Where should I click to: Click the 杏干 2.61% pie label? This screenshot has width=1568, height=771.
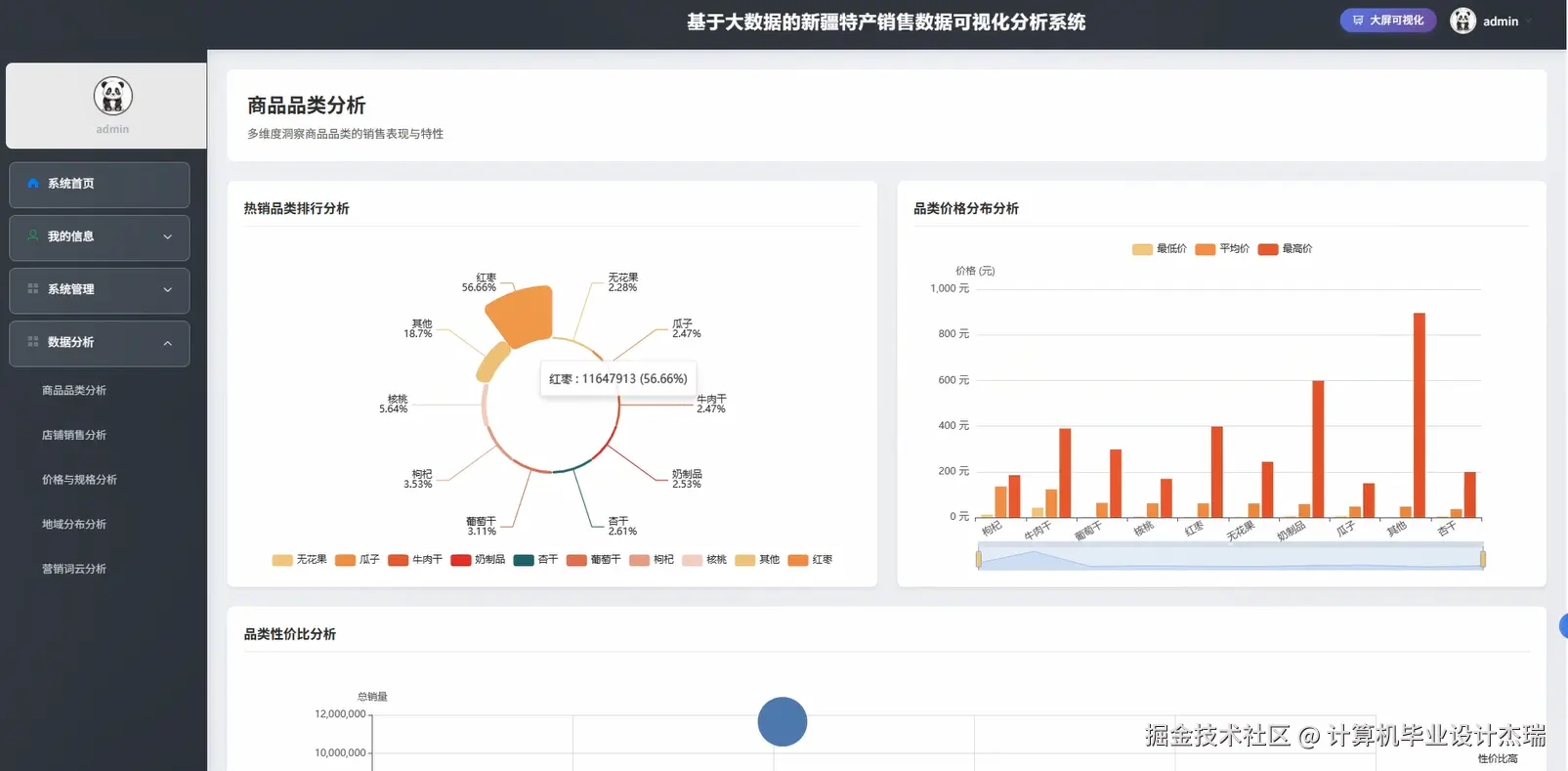click(x=622, y=526)
